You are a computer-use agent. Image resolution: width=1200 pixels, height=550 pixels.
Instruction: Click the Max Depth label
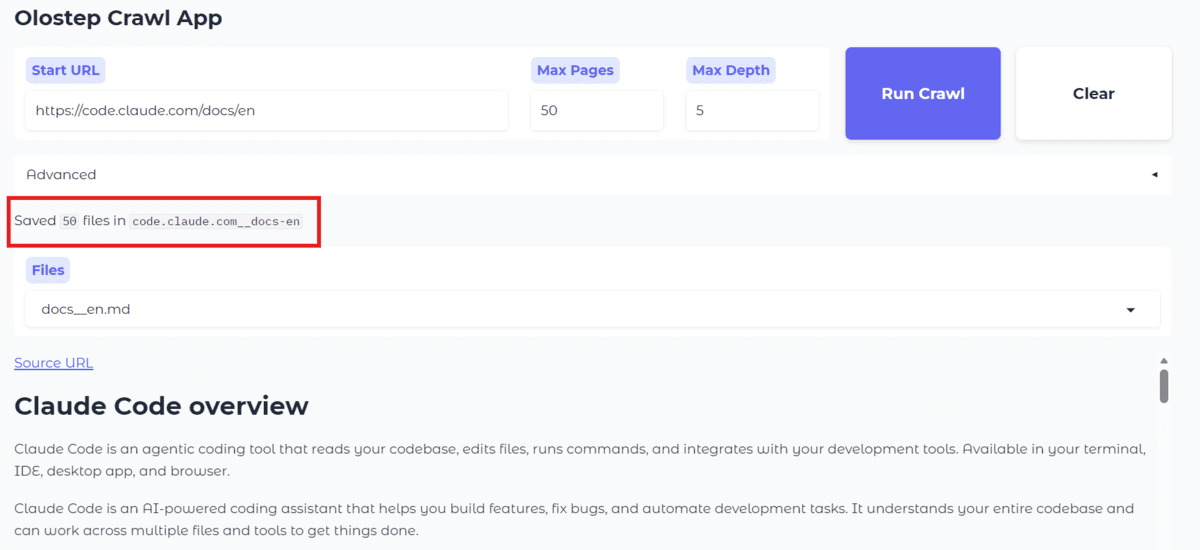tap(731, 70)
